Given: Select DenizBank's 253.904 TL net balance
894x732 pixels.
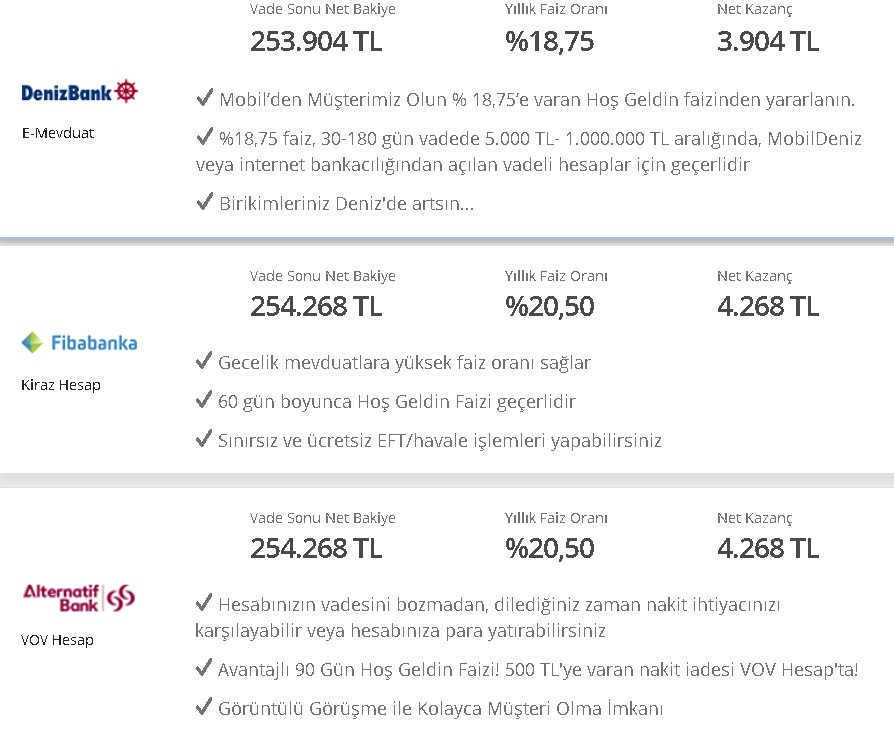Looking at the screenshot, I should pyautogui.click(x=316, y=42).
